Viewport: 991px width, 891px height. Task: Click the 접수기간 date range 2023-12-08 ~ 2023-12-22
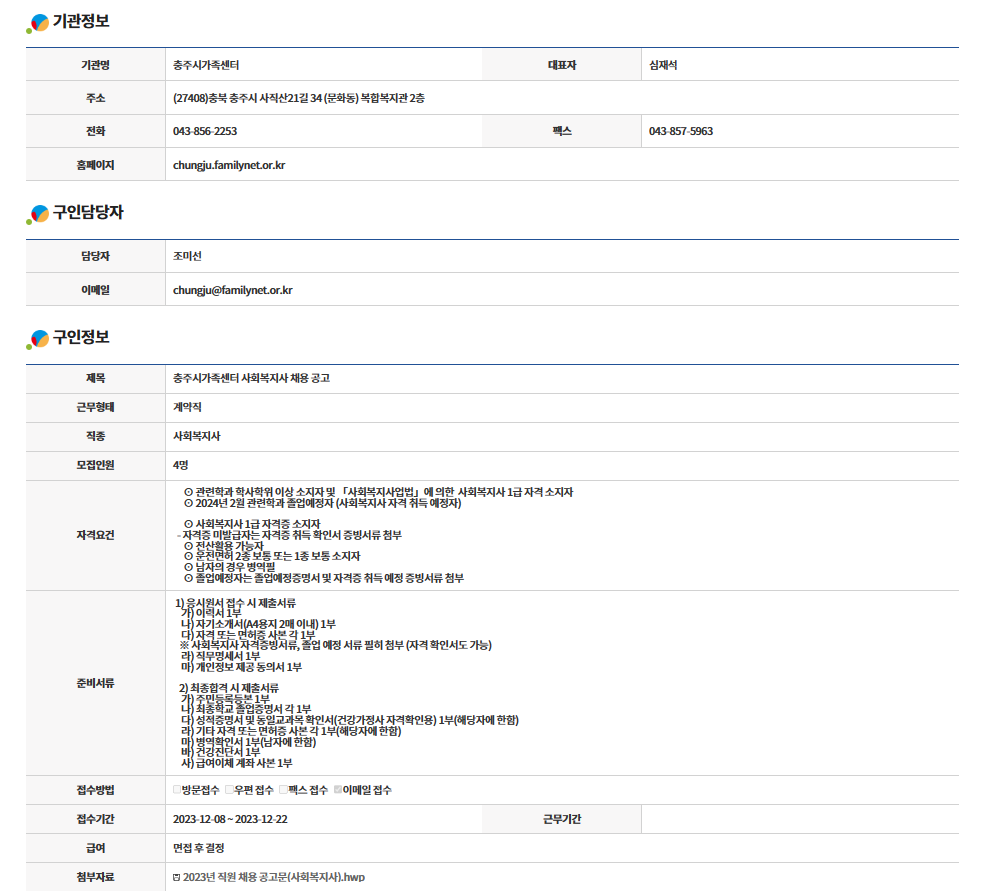click(x=230, y=819)
